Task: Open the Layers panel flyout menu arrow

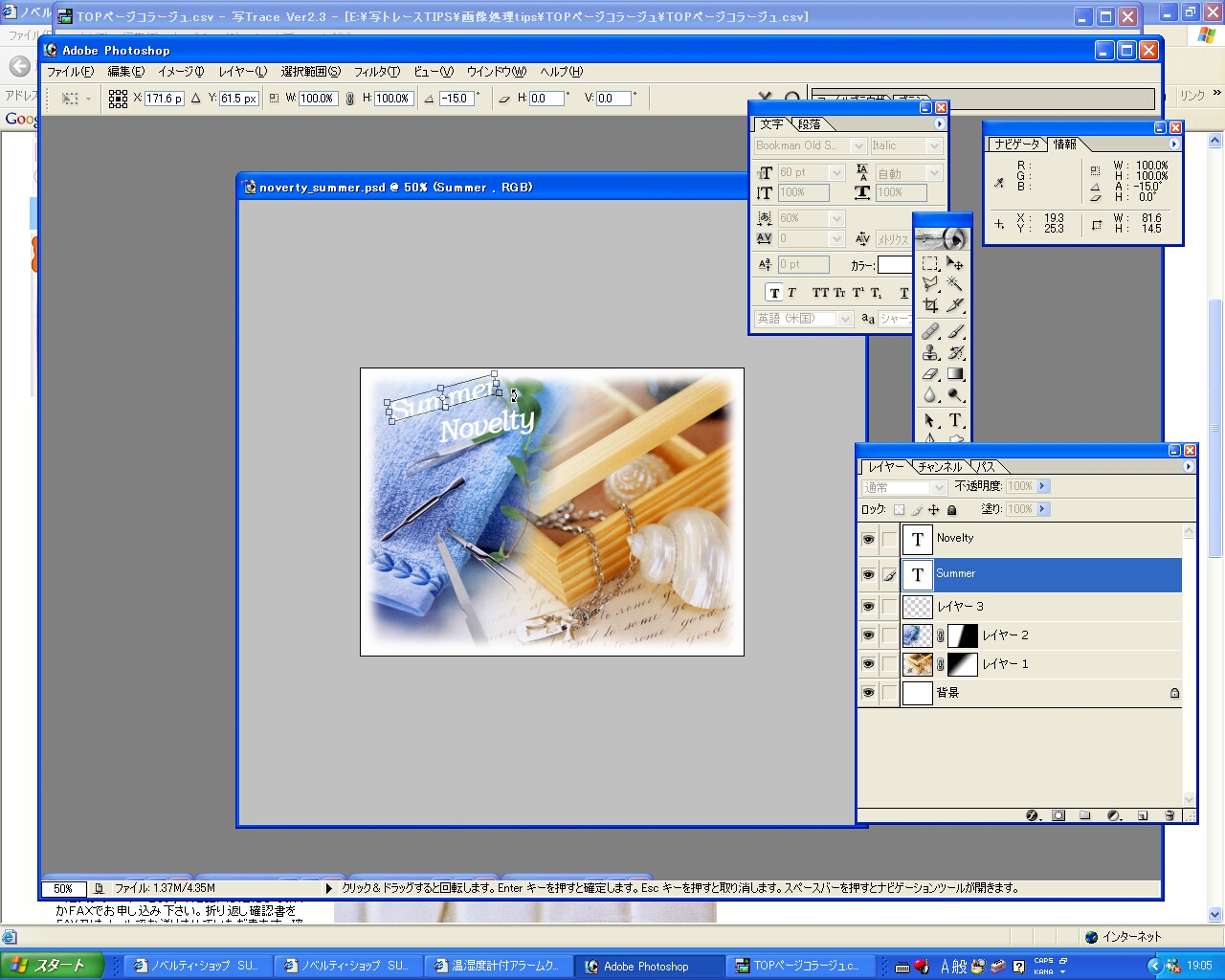Action: tap(1189, 467)
